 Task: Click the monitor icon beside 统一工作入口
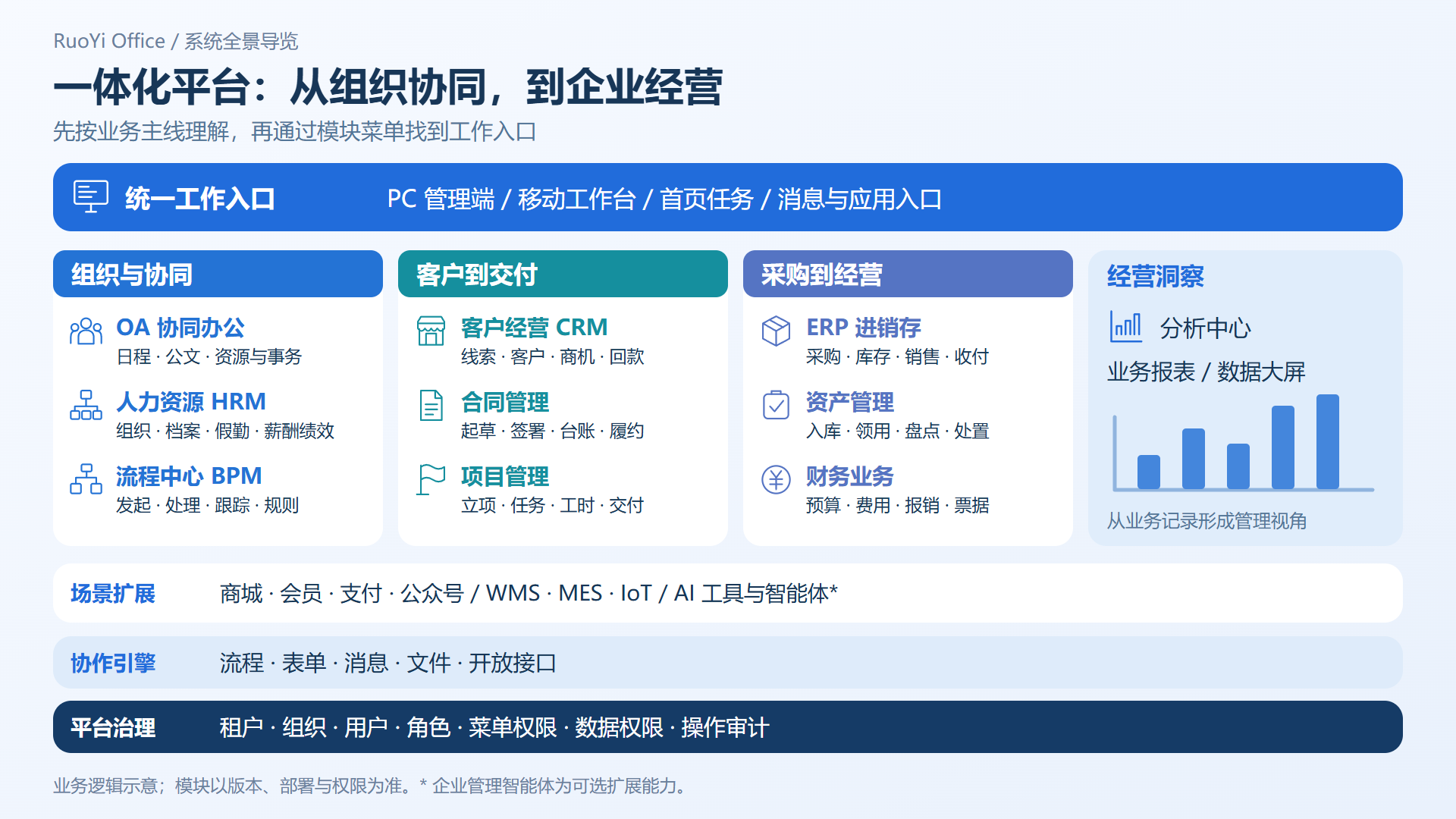click(90, 196)
